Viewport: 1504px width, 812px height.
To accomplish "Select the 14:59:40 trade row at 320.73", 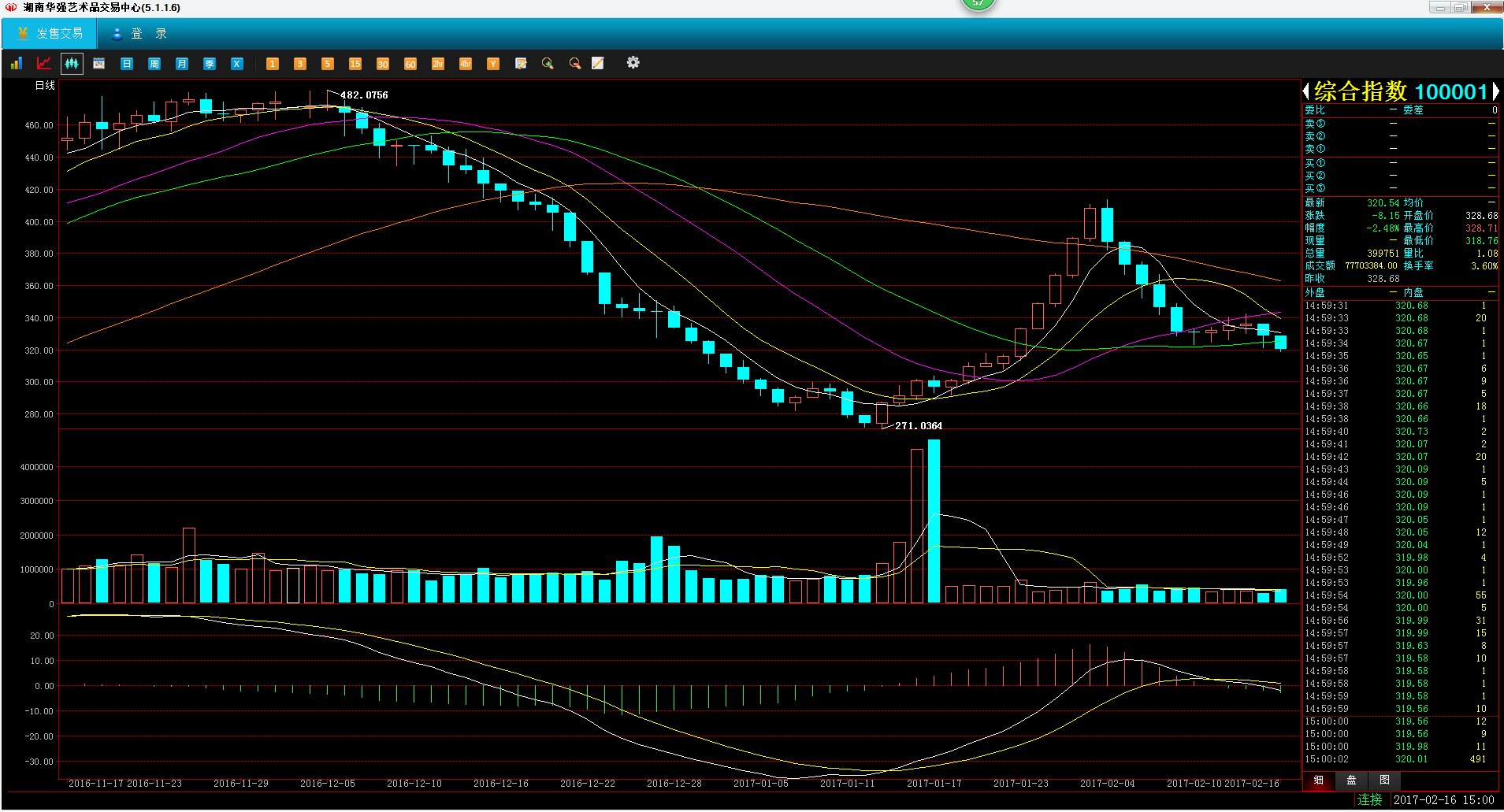I will click(x=1400, y=432).
